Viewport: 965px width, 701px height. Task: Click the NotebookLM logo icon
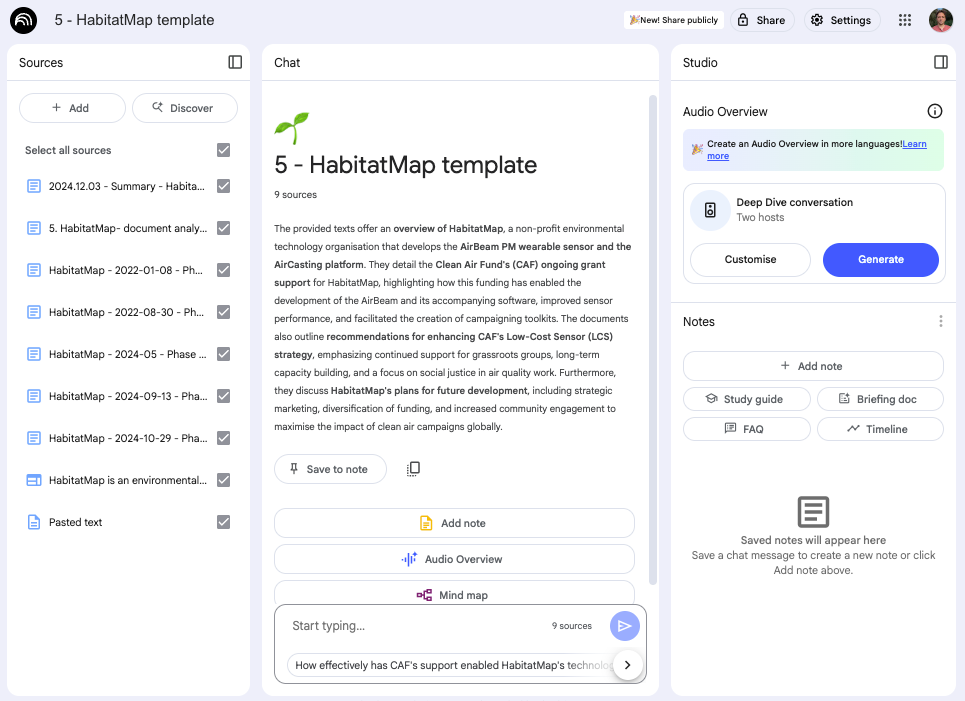(23, 20)
